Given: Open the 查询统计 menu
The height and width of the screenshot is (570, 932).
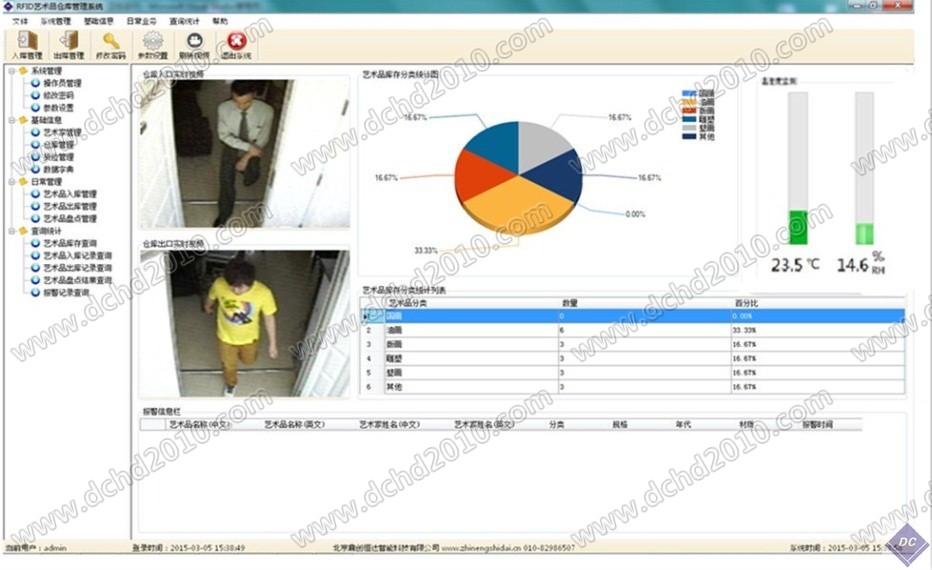Looking at the screenshot, I should coord(186,20).
